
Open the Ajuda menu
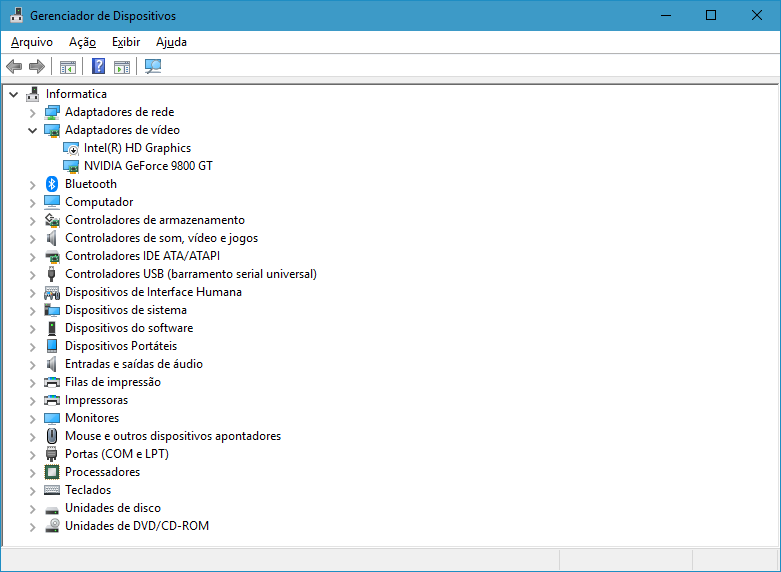coord(171,42)
